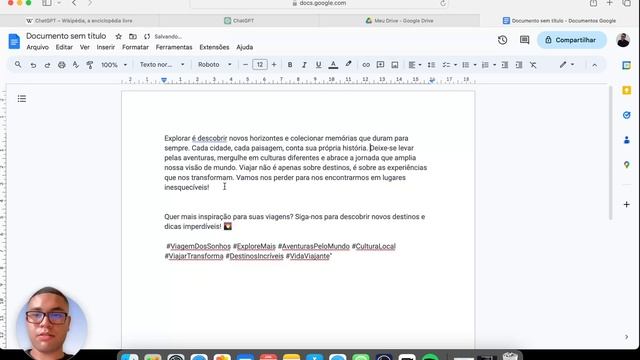The width and height of the screenshot is (640, 360).
Task: Open the numbered list dropdown
Action: coord(489,65)
